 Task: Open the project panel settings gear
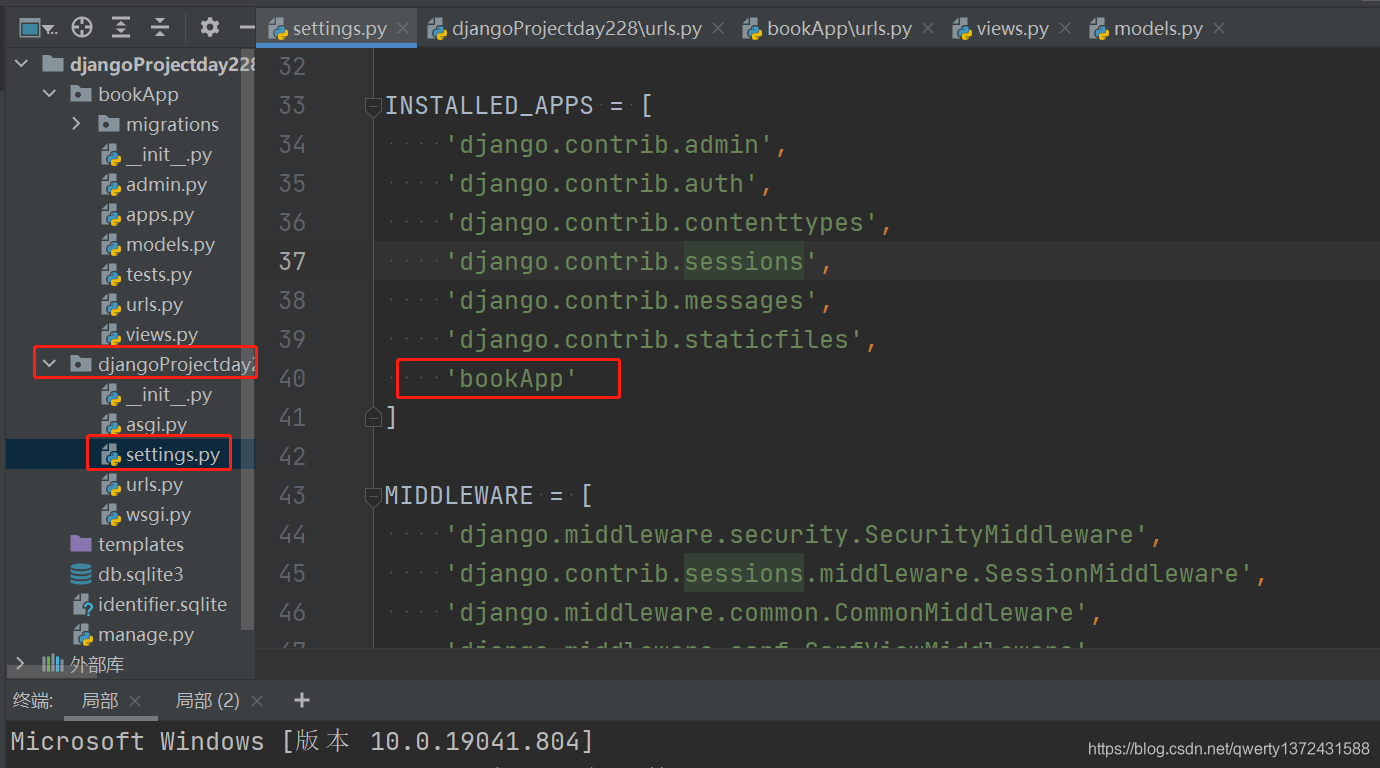[x=209, y=28]
